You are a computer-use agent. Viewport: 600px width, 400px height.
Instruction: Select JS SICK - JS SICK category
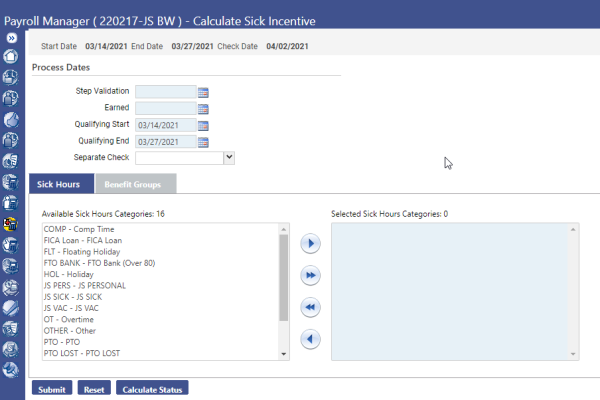tap(77, 297)
